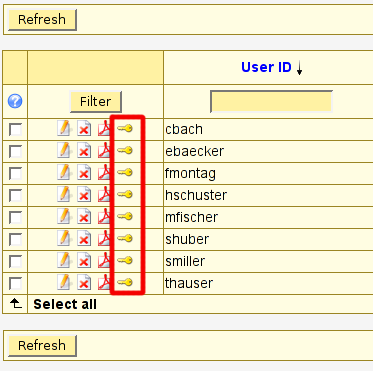Edit user mfischer with the pencil icon
Screen dimensions: 373x371
pos(64,217)
